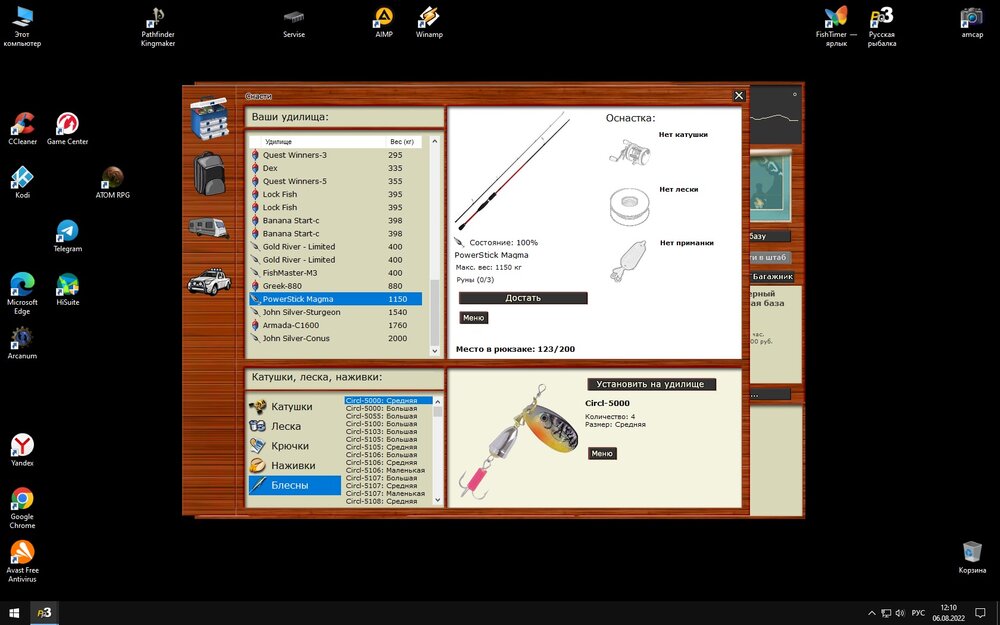Open the Меню button under Circl-5000
The width and height of the screenshot is (1000, 625).
pyautogui.click(x=601, y=453)
